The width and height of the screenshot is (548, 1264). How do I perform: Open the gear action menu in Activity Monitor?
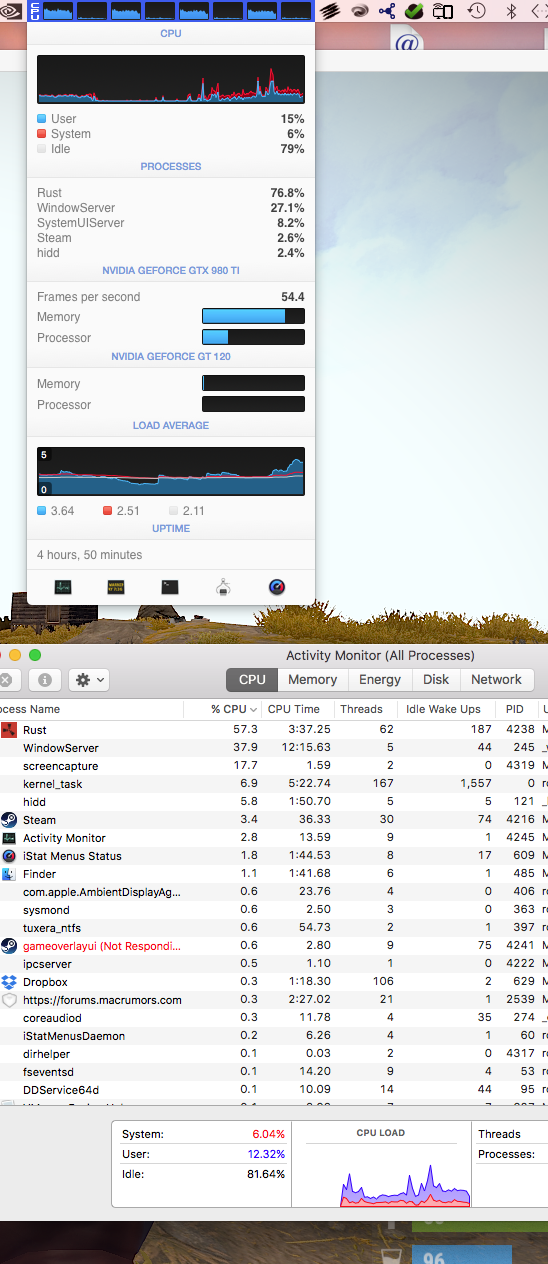tap(88, 680)
